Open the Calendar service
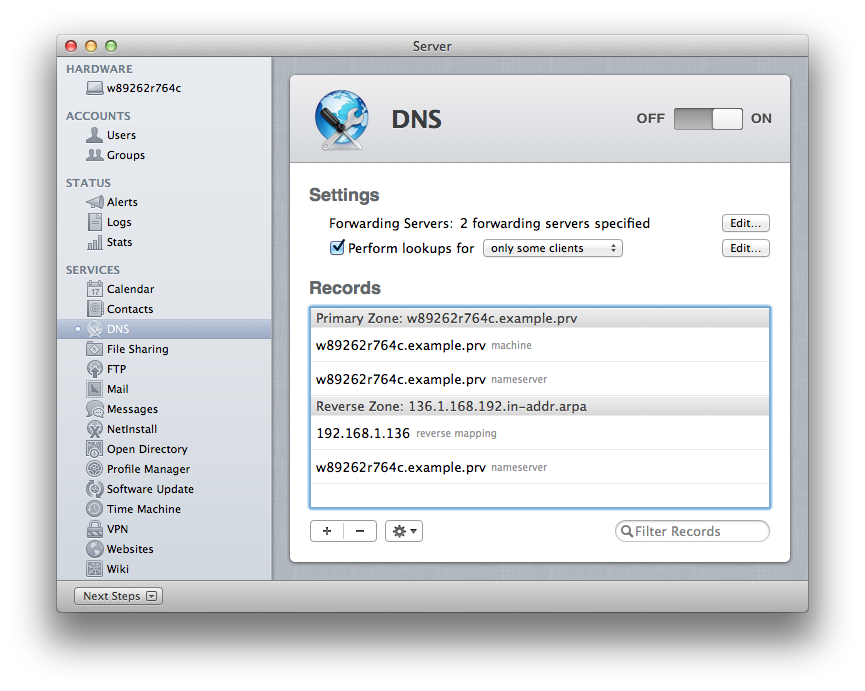 tap(128, 288)
